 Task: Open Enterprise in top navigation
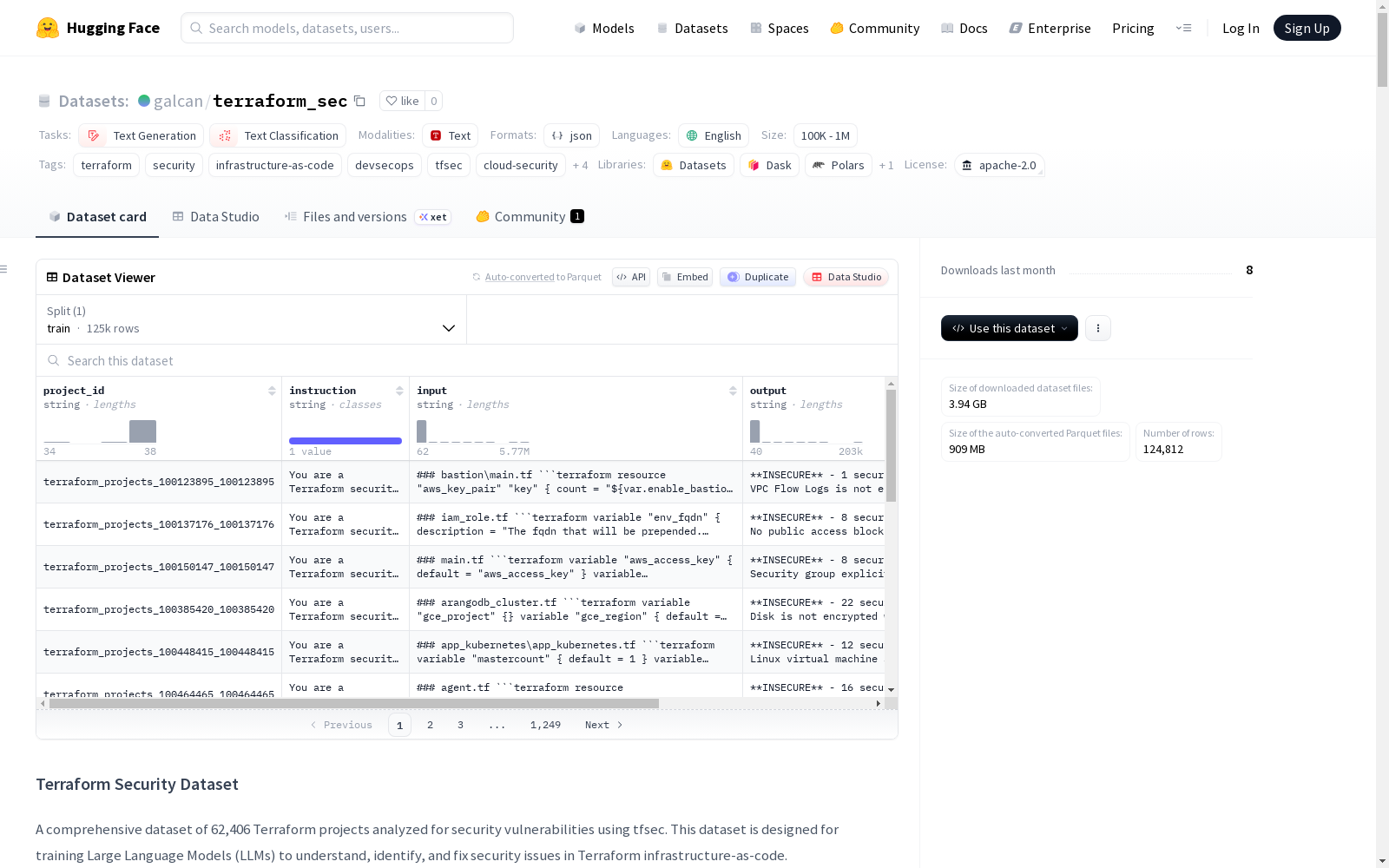(x=1050, y=28)
